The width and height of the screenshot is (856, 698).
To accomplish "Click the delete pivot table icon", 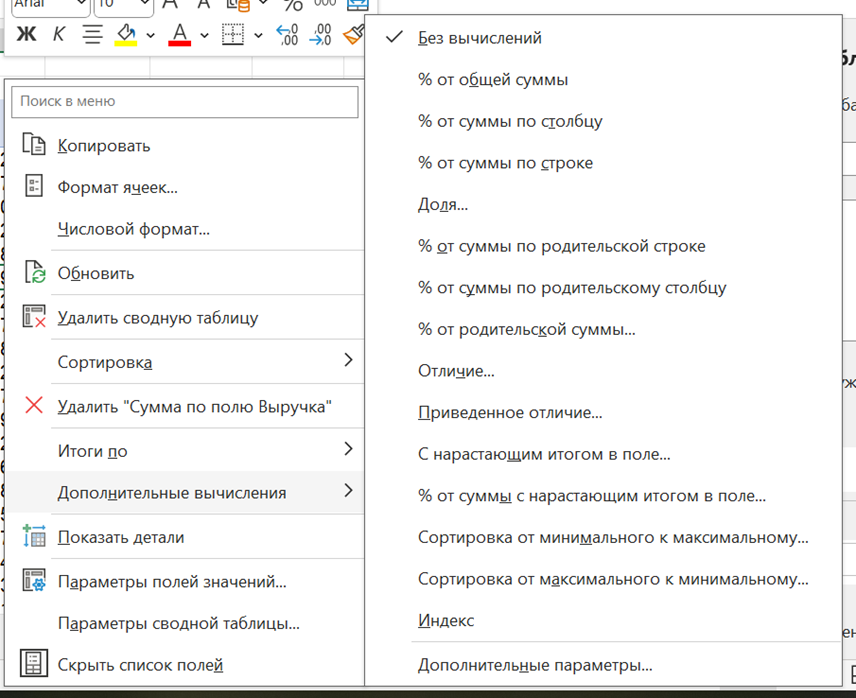I will (x=34, y=317).
